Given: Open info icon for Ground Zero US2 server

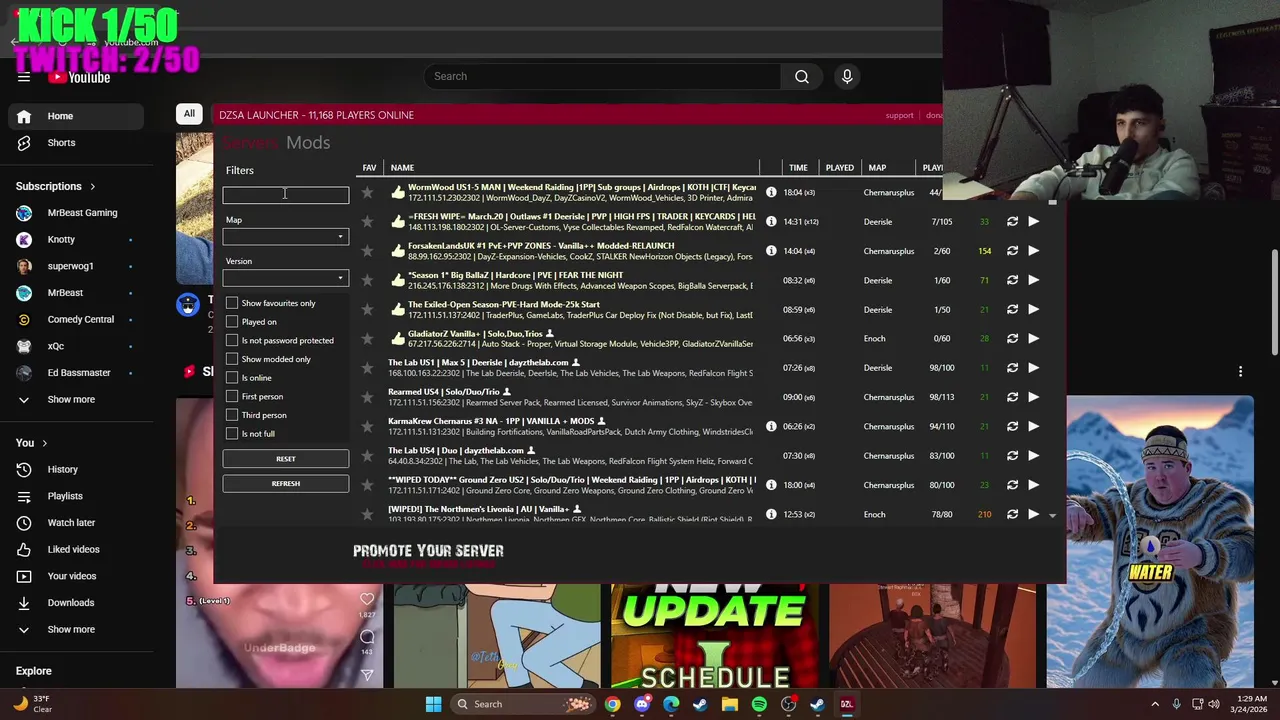Looking at the screenshot, I should pos(771,485).
